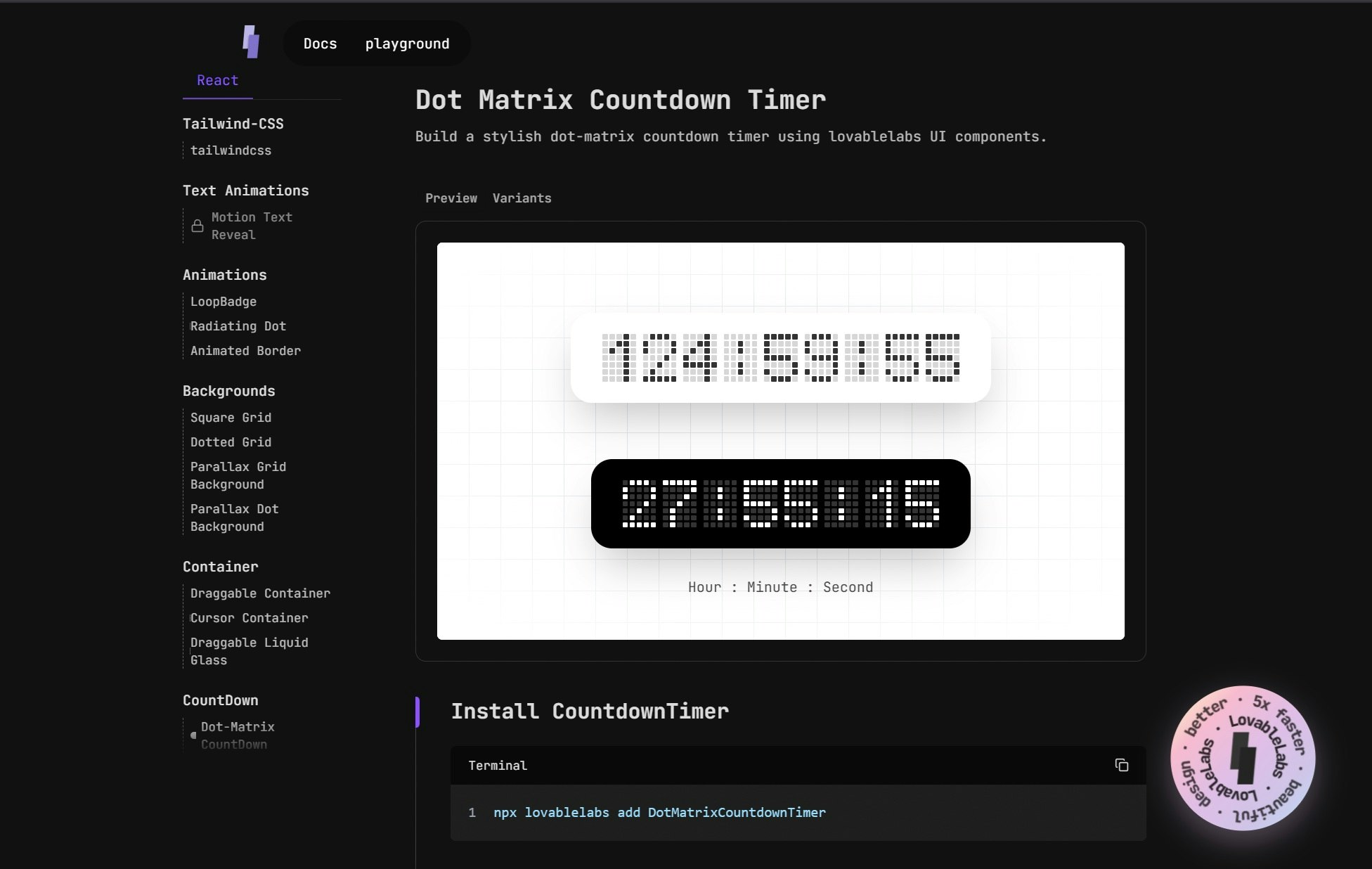The image size is (1372, 869).
Task: Go to the Radiating Dot page
Action: coord(238,326)
